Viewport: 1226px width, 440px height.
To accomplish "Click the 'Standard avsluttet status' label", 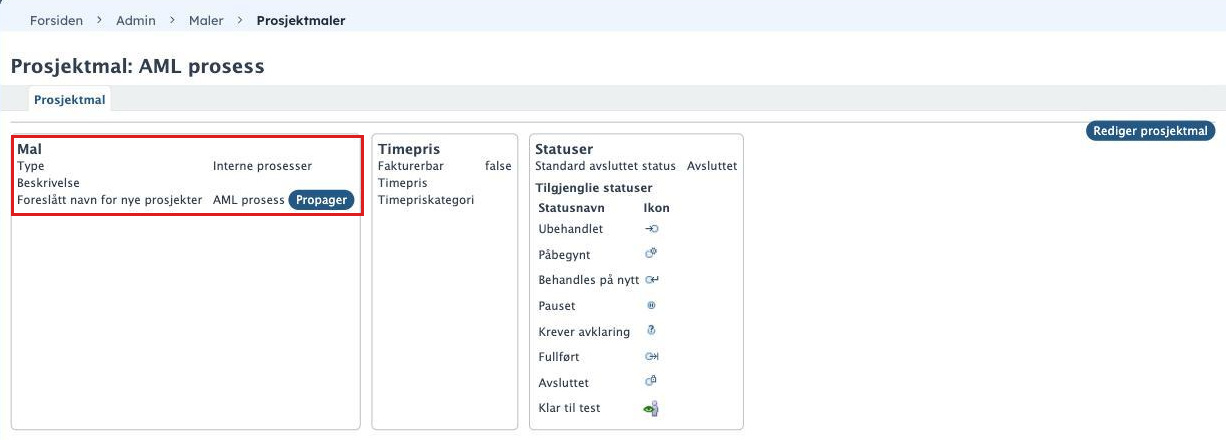I will 606,166.
